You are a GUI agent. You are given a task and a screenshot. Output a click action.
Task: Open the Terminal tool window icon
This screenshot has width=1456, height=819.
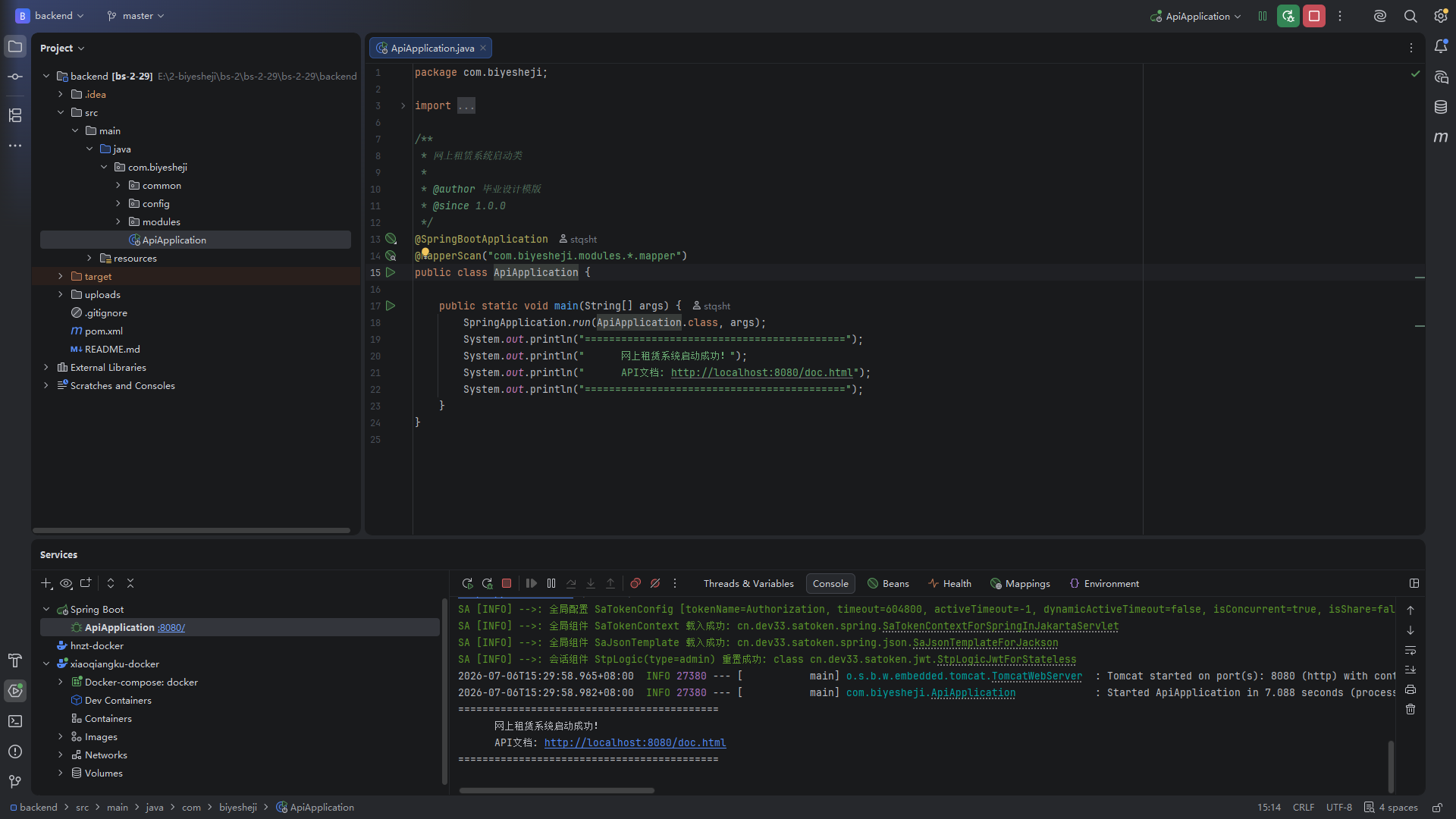point(15,721)
